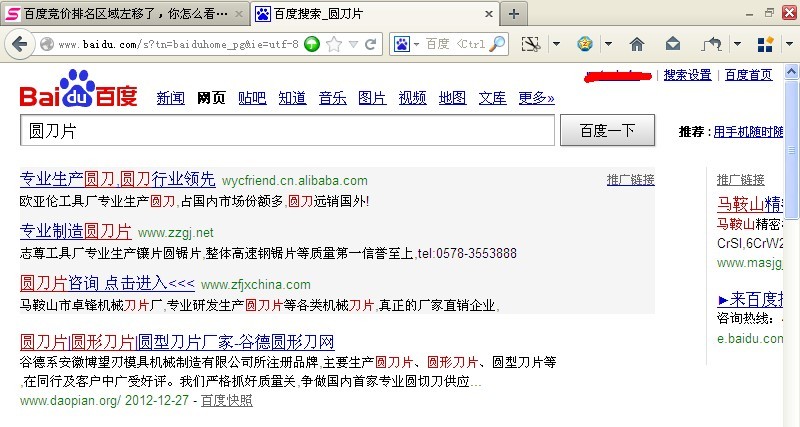
Task: Go to the browser home page icon
Action: (x=637, y=44)
